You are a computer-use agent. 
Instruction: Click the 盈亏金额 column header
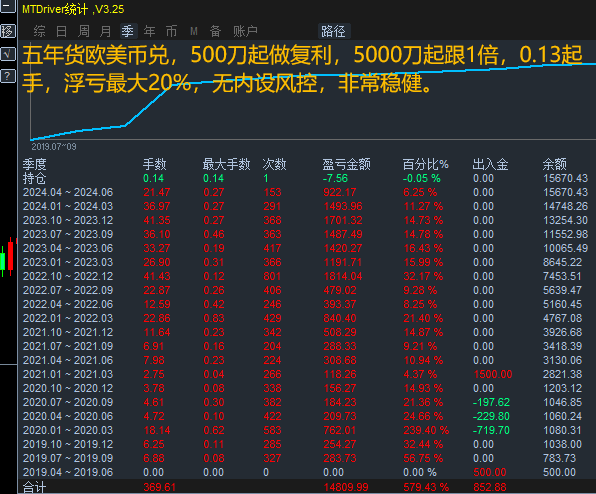(x=346, y=164)
